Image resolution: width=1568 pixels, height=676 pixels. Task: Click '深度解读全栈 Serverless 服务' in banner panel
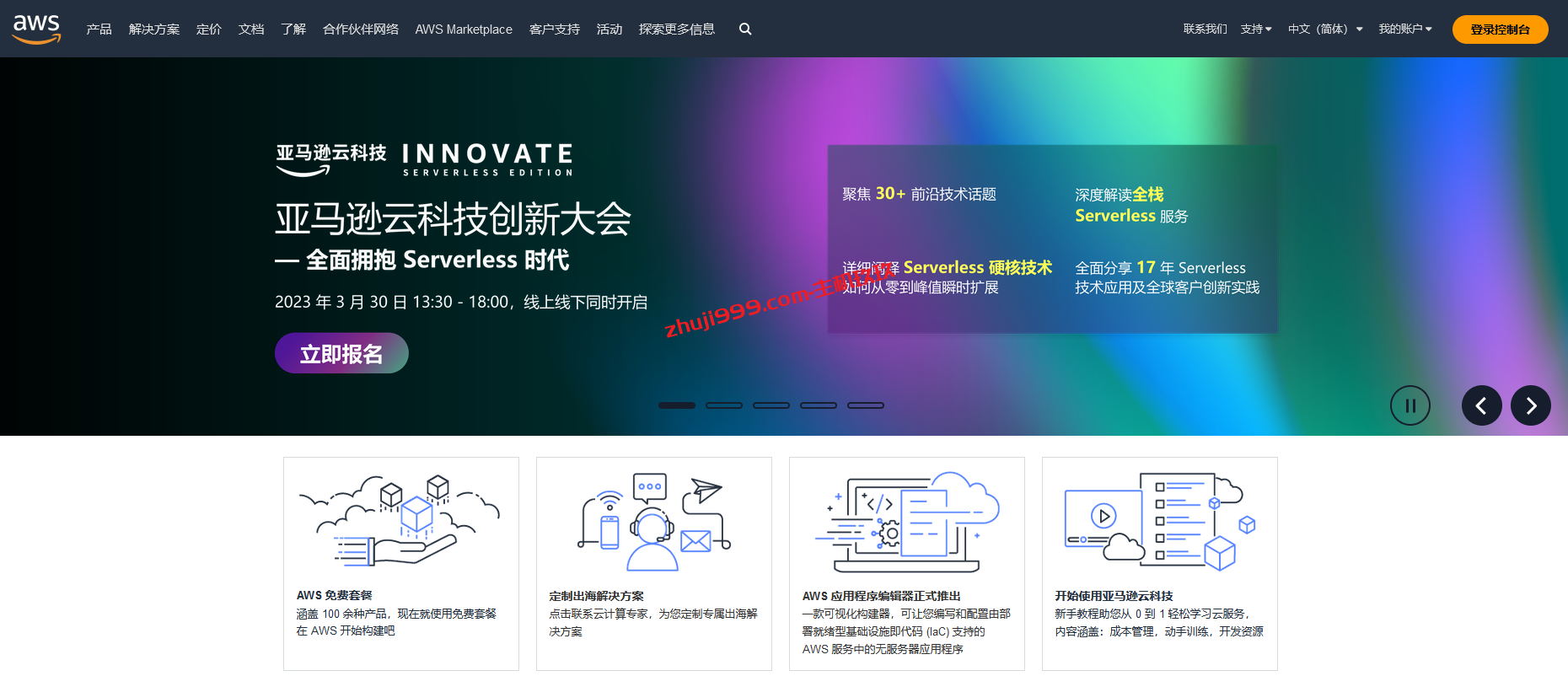[x=1131, y=205]
